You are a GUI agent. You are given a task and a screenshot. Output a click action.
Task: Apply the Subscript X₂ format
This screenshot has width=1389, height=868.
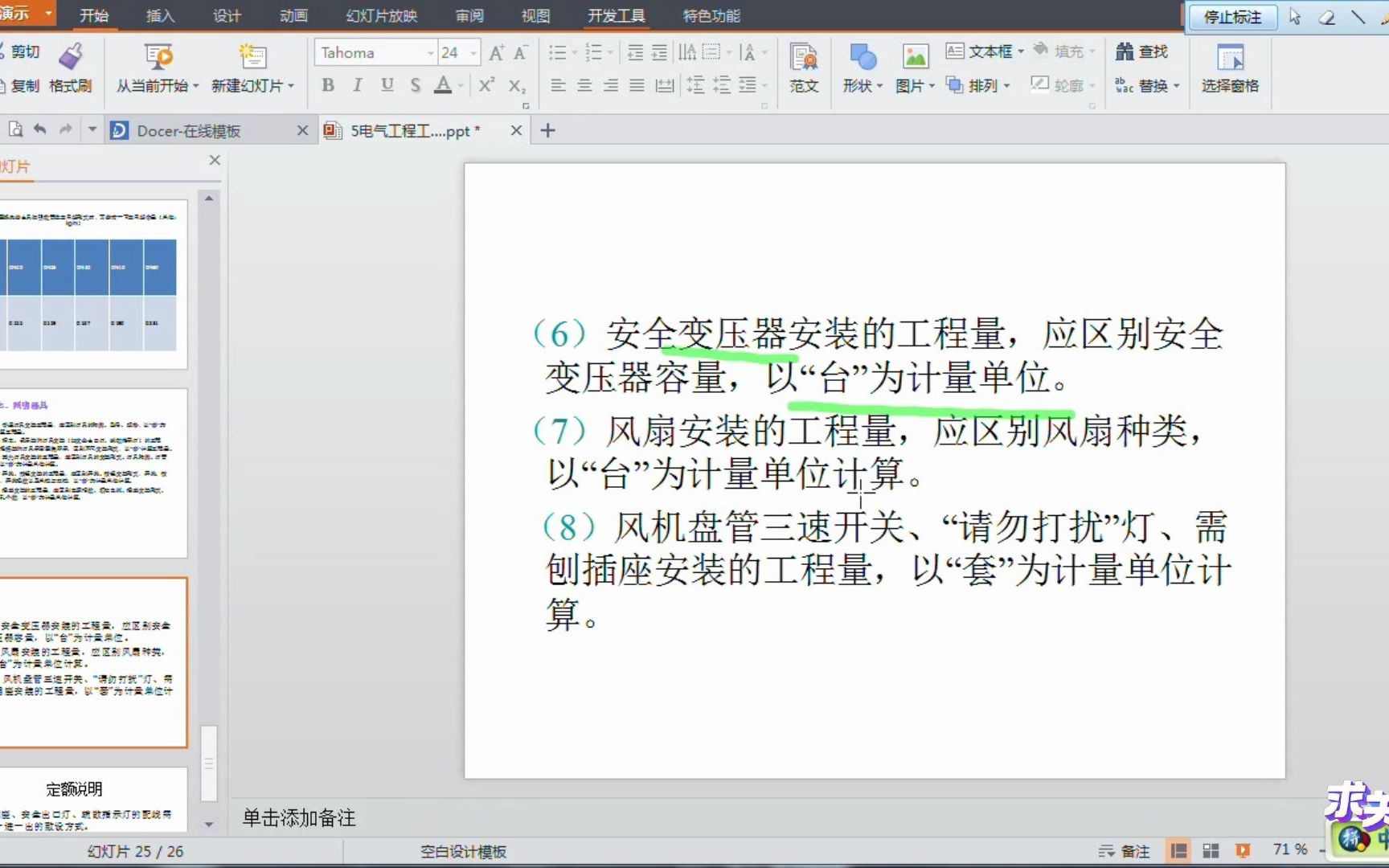pyautogui.click(x=518, y=85)
